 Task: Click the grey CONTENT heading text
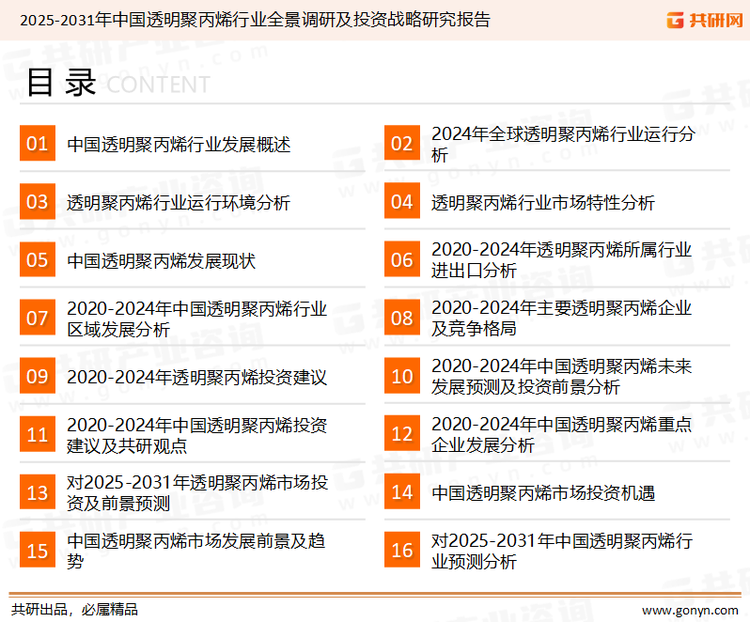158,85
